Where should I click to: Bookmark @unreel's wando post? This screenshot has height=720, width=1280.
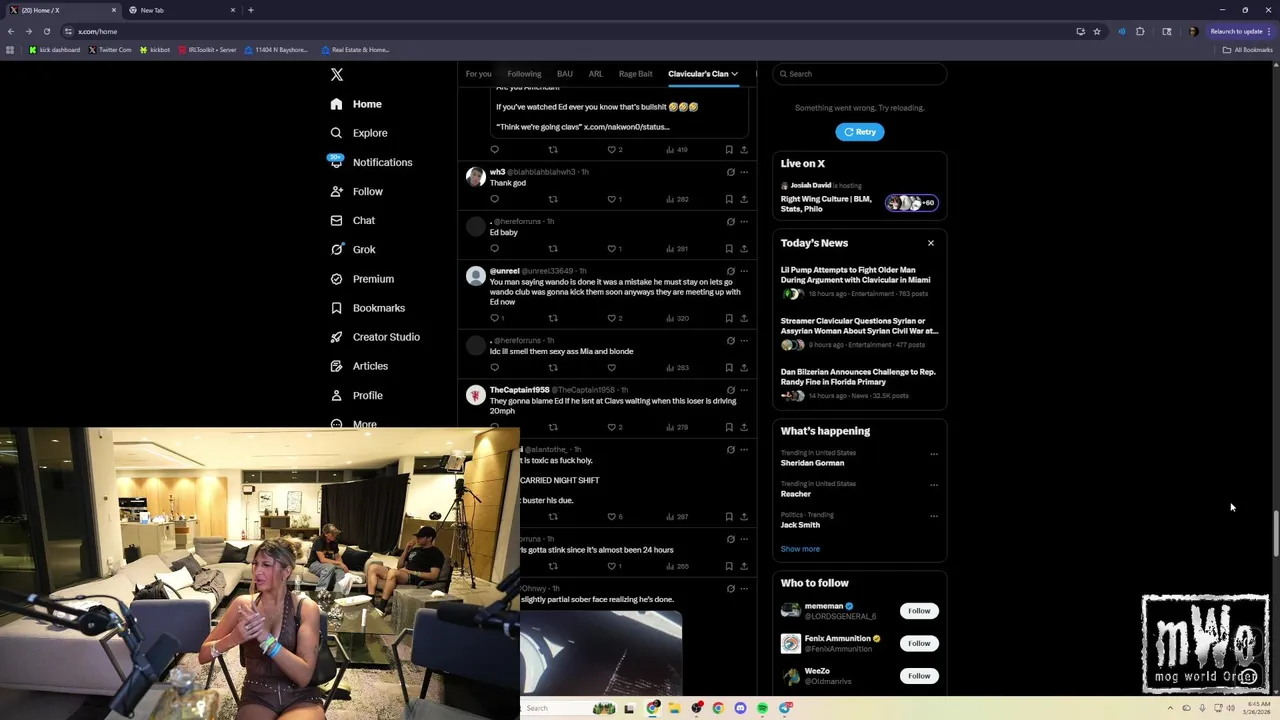point(728,318)
